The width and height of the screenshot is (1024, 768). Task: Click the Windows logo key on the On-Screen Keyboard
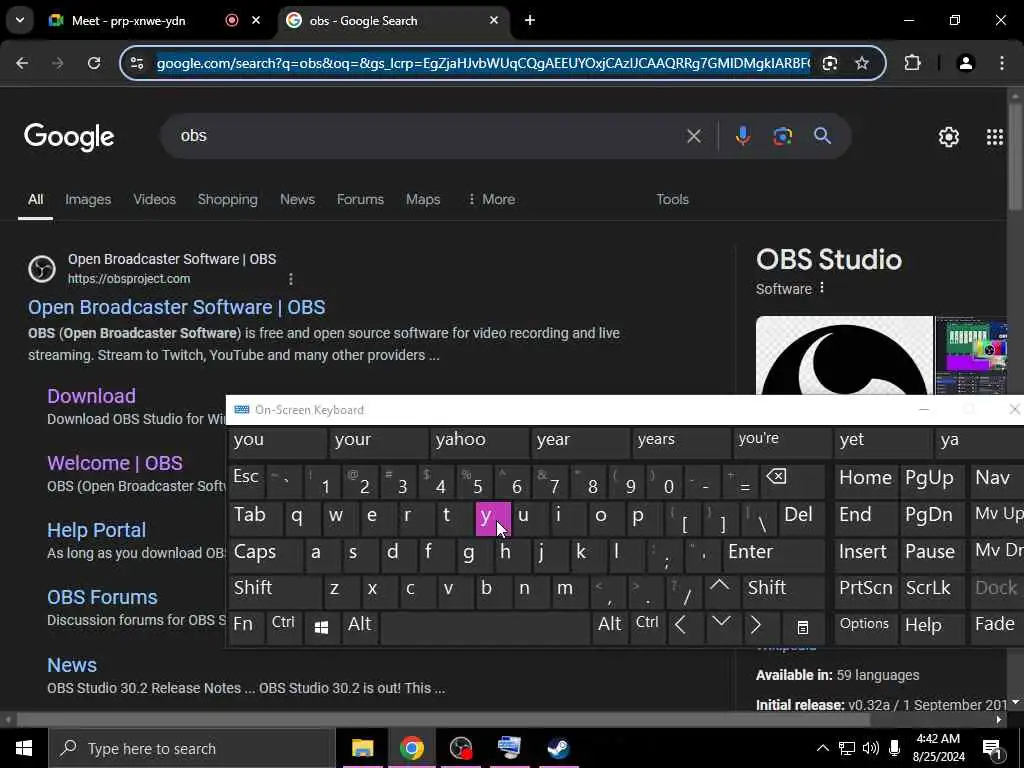tap(321, 627)
